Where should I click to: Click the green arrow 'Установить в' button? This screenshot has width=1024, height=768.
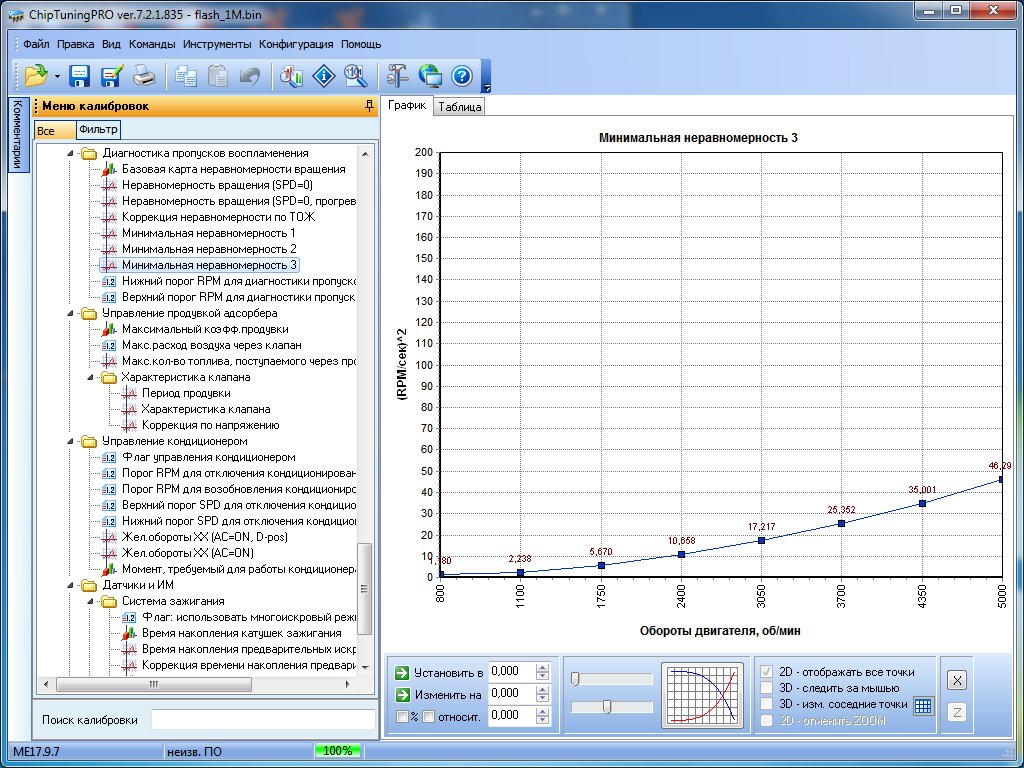click(x=402, y=672)
